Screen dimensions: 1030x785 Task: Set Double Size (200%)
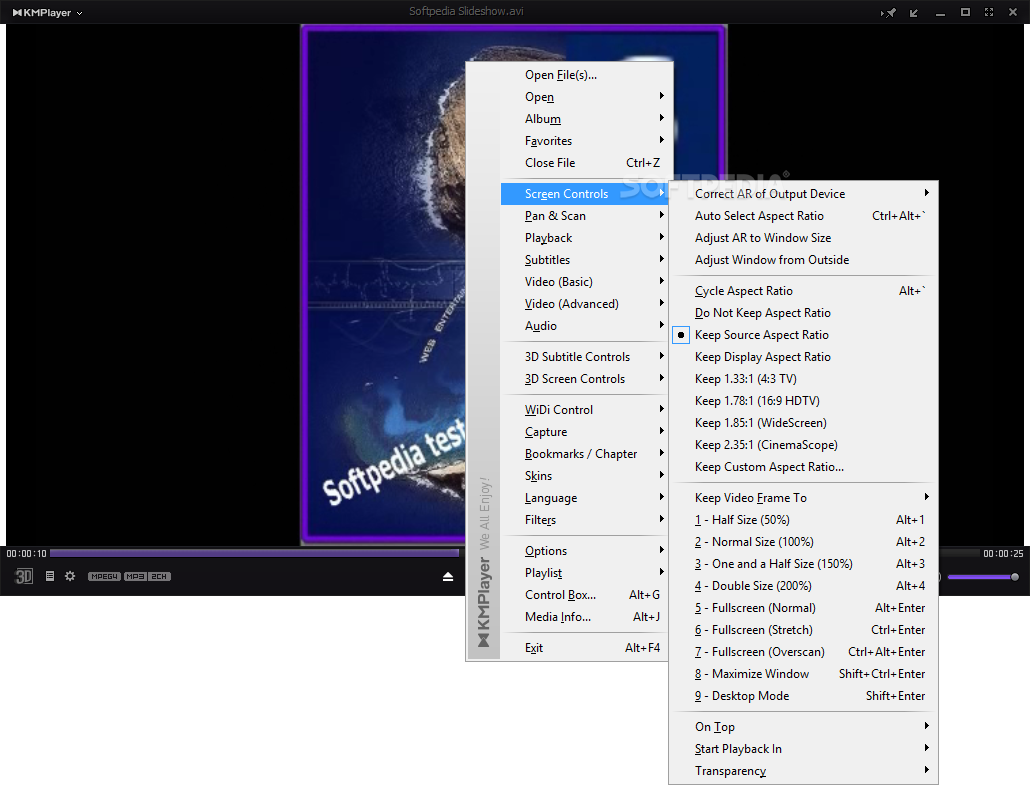pos(803,586)
